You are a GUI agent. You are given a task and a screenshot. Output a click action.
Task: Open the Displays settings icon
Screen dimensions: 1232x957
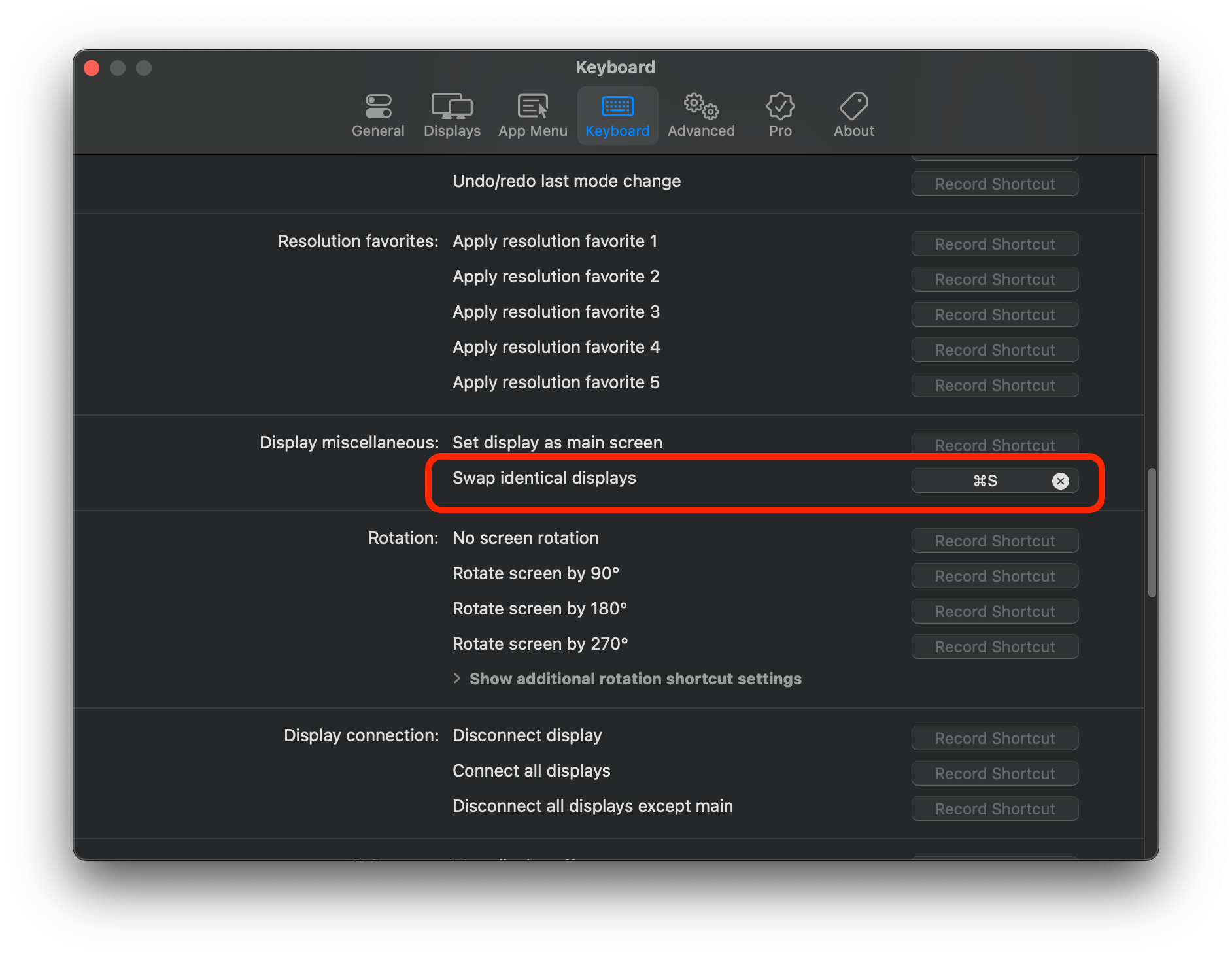pos(451,115)
